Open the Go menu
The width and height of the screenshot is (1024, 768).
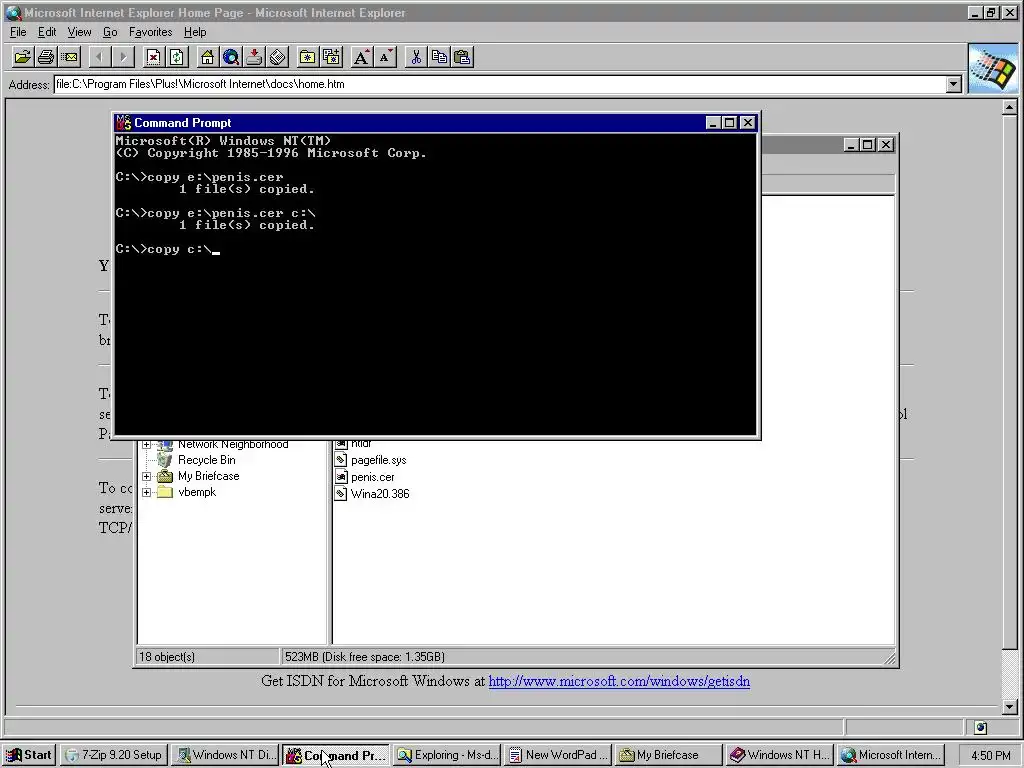110,32
